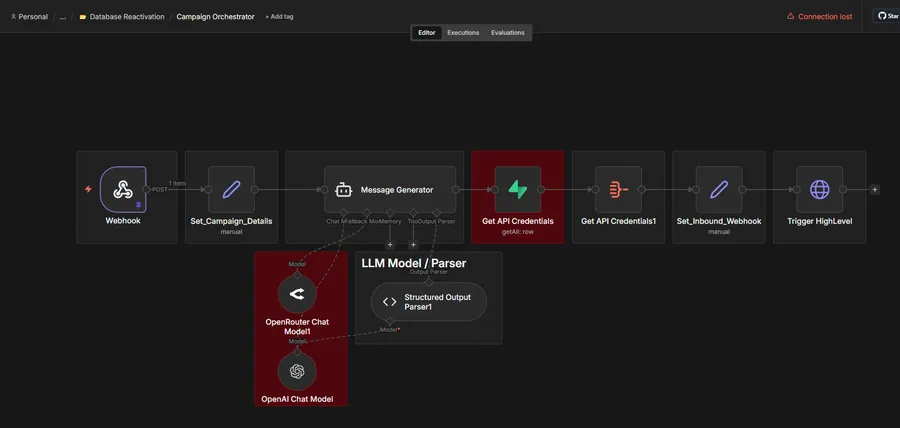
Task: Switch to the Editor tab
Action: tap(426, 33)
